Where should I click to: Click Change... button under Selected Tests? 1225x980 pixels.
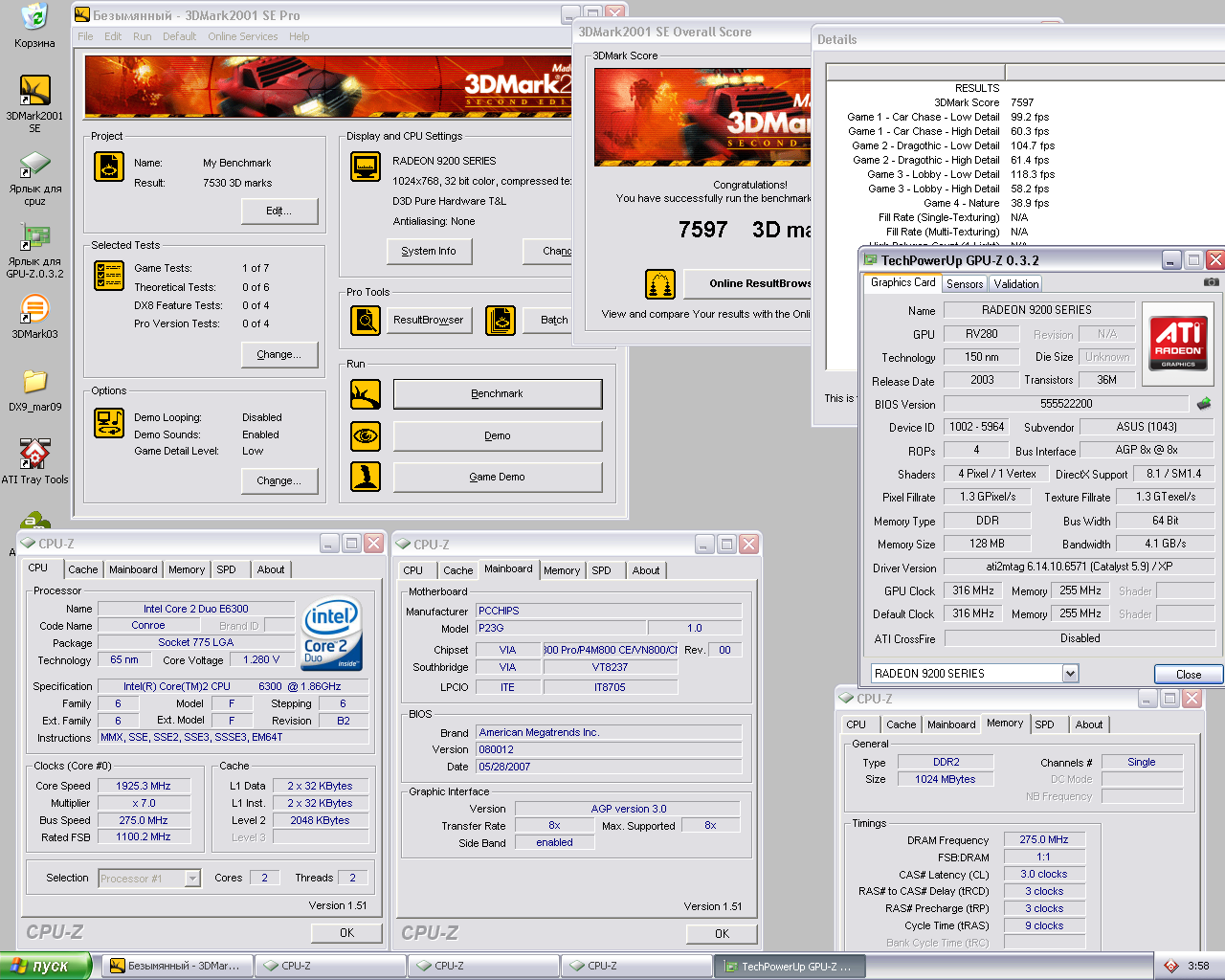point(278,354)
